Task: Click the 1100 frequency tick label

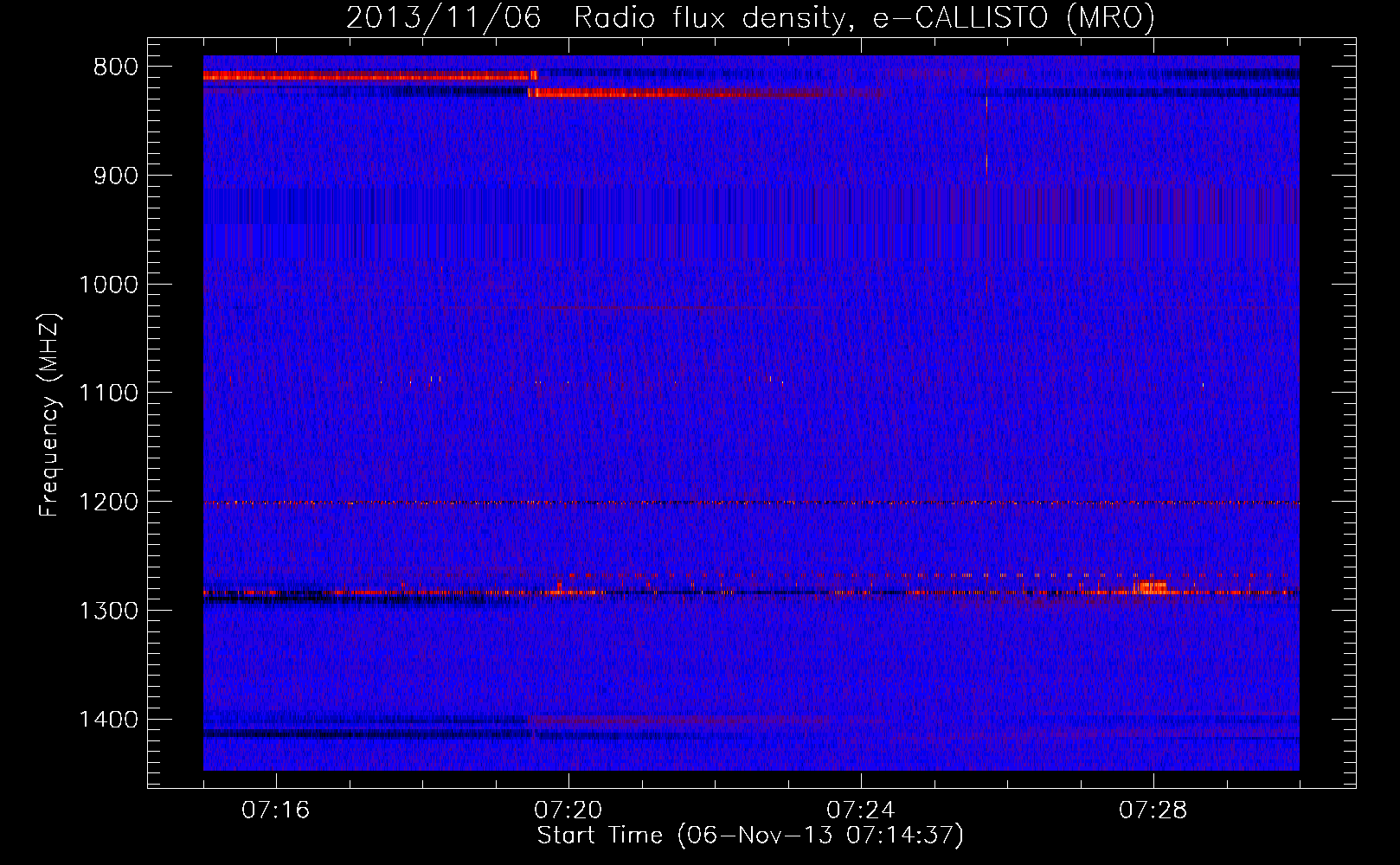Action: pos(108,393)
